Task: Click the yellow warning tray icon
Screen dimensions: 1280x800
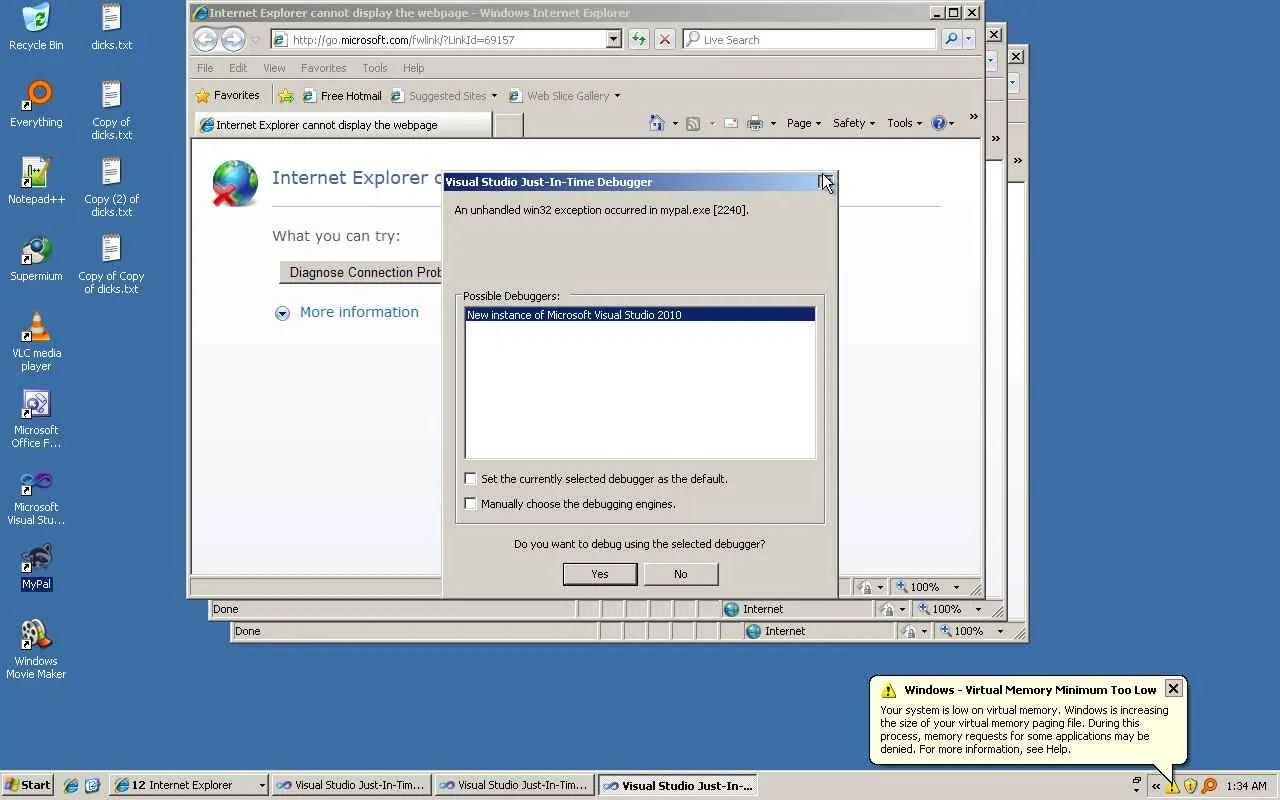Action: pyautogui.click(x=1172, y=786)
